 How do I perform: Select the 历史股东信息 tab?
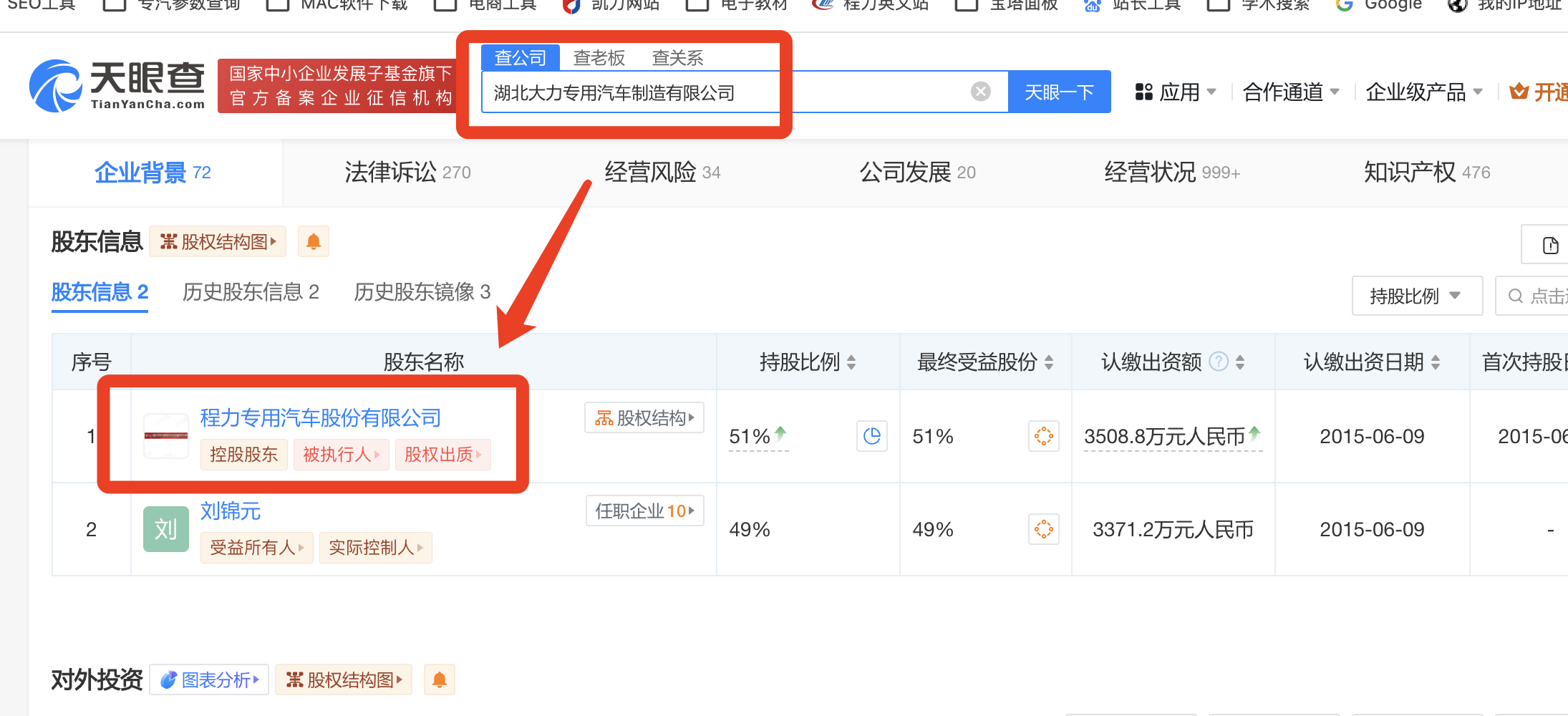pos(251,292)
